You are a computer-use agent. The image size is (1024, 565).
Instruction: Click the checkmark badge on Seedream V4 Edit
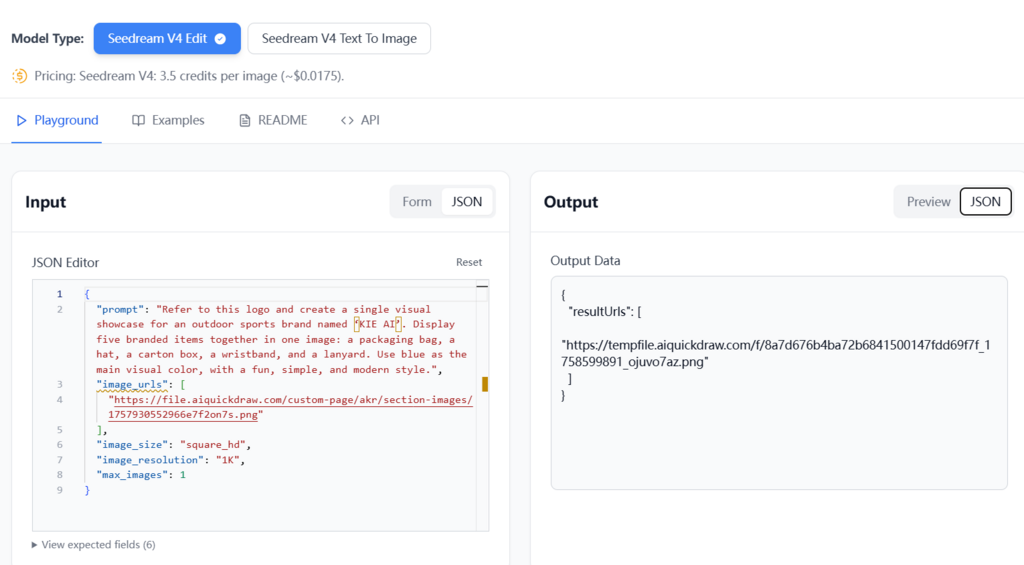point(220,39)
